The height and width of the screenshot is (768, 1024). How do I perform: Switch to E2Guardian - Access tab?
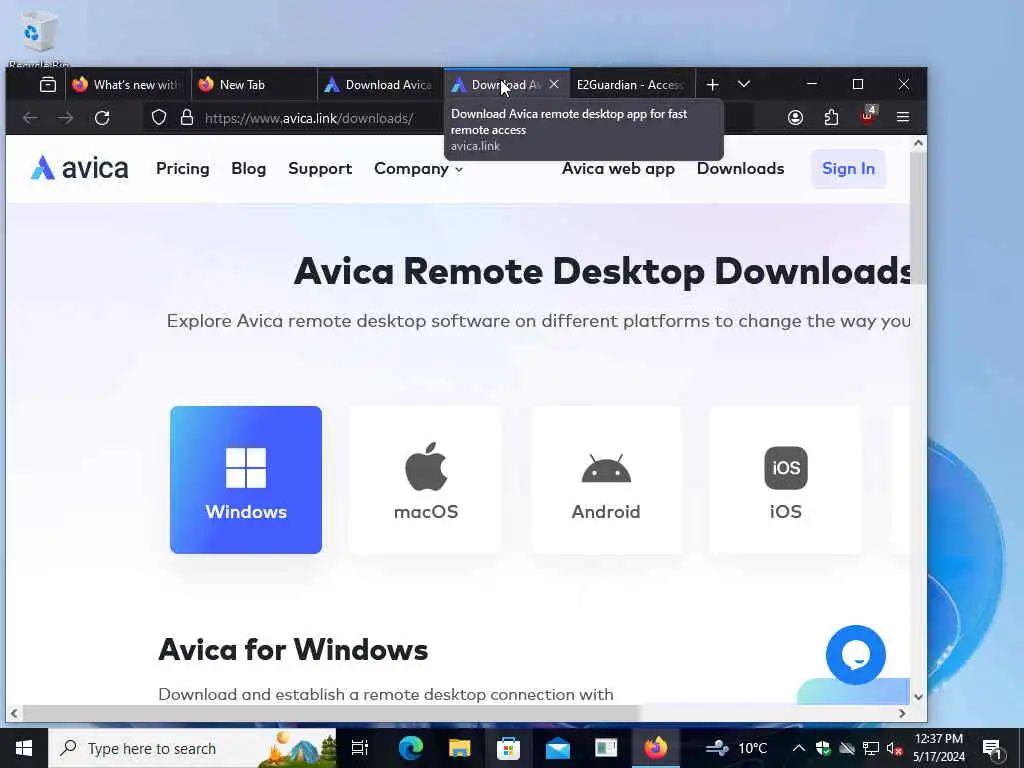pos(632,84)
